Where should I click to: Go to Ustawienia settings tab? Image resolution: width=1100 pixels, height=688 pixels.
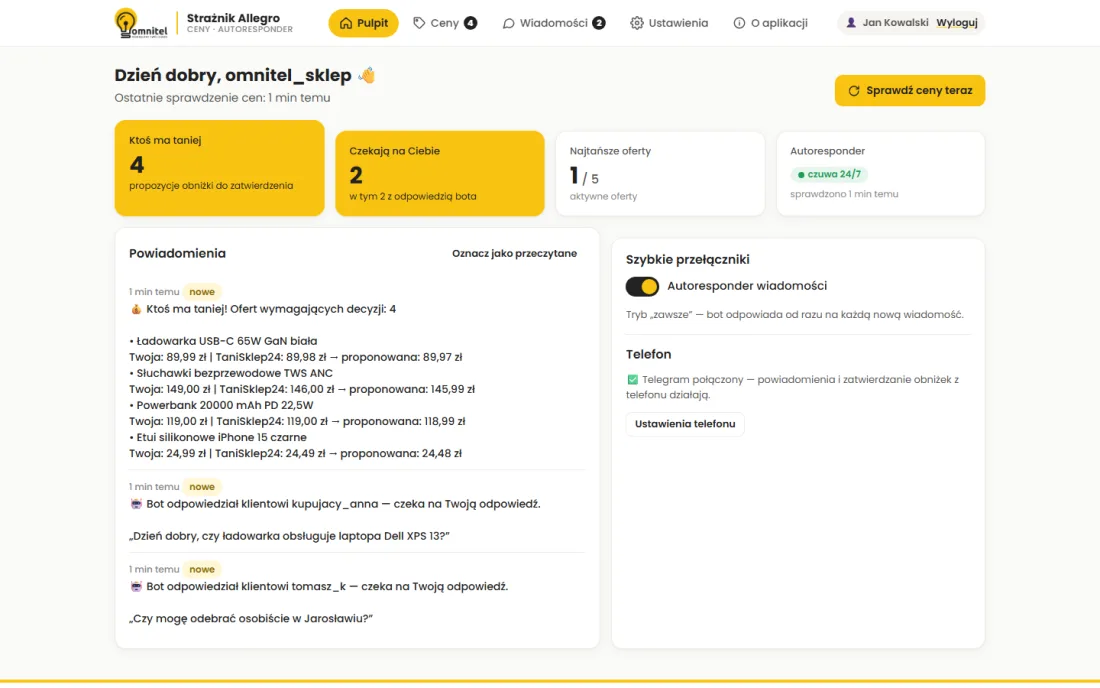click(669, 23)
